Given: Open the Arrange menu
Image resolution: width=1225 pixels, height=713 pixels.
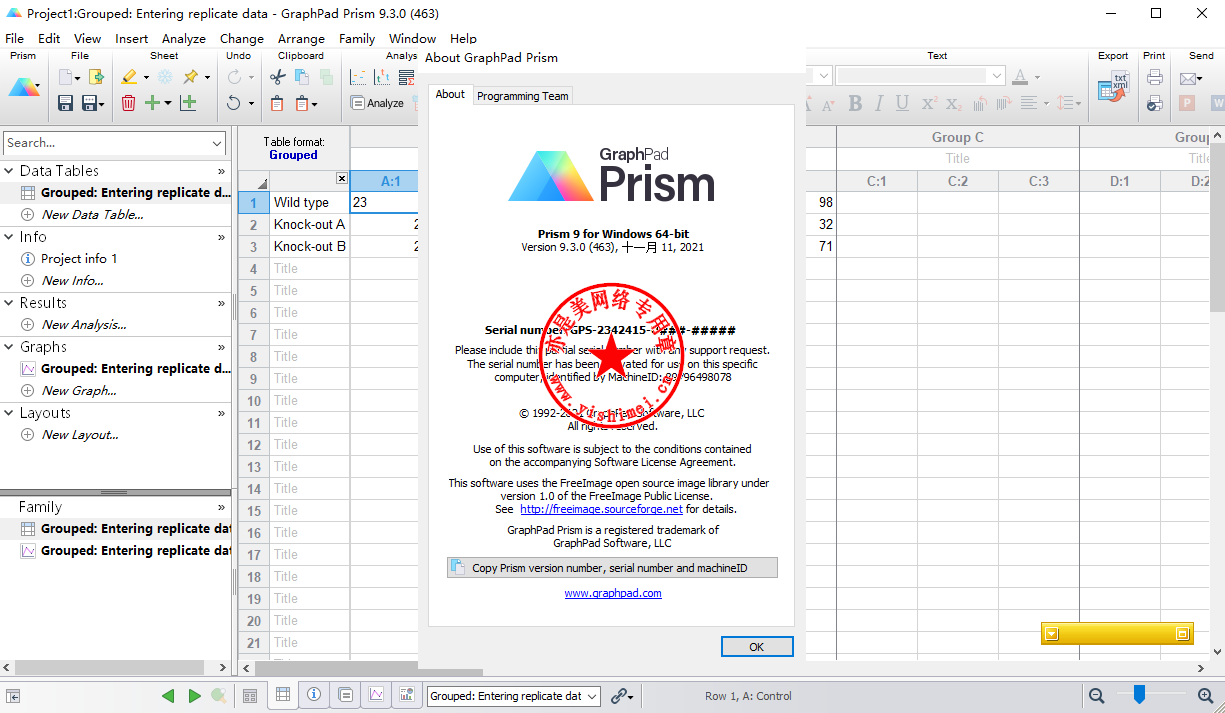Looking at the screenshot, I should (301, 39).
